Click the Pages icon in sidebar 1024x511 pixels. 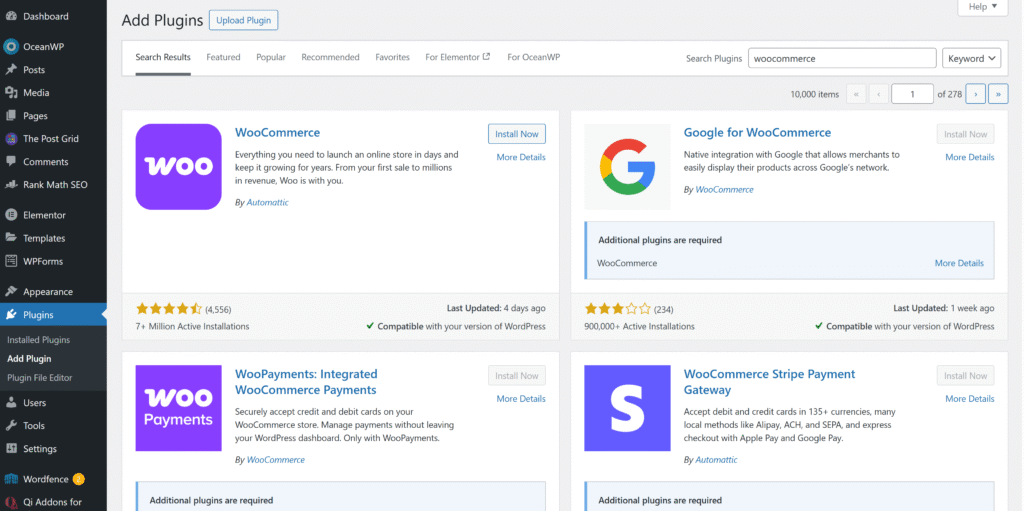pyautogui.click(x=11, y=116)
